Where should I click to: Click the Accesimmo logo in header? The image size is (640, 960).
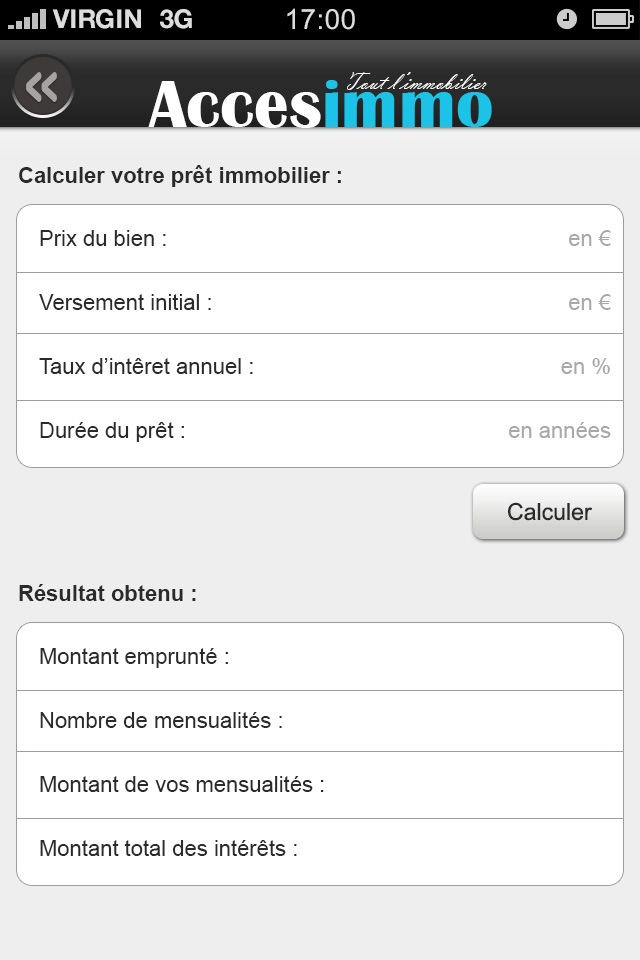tap(320, 100)
